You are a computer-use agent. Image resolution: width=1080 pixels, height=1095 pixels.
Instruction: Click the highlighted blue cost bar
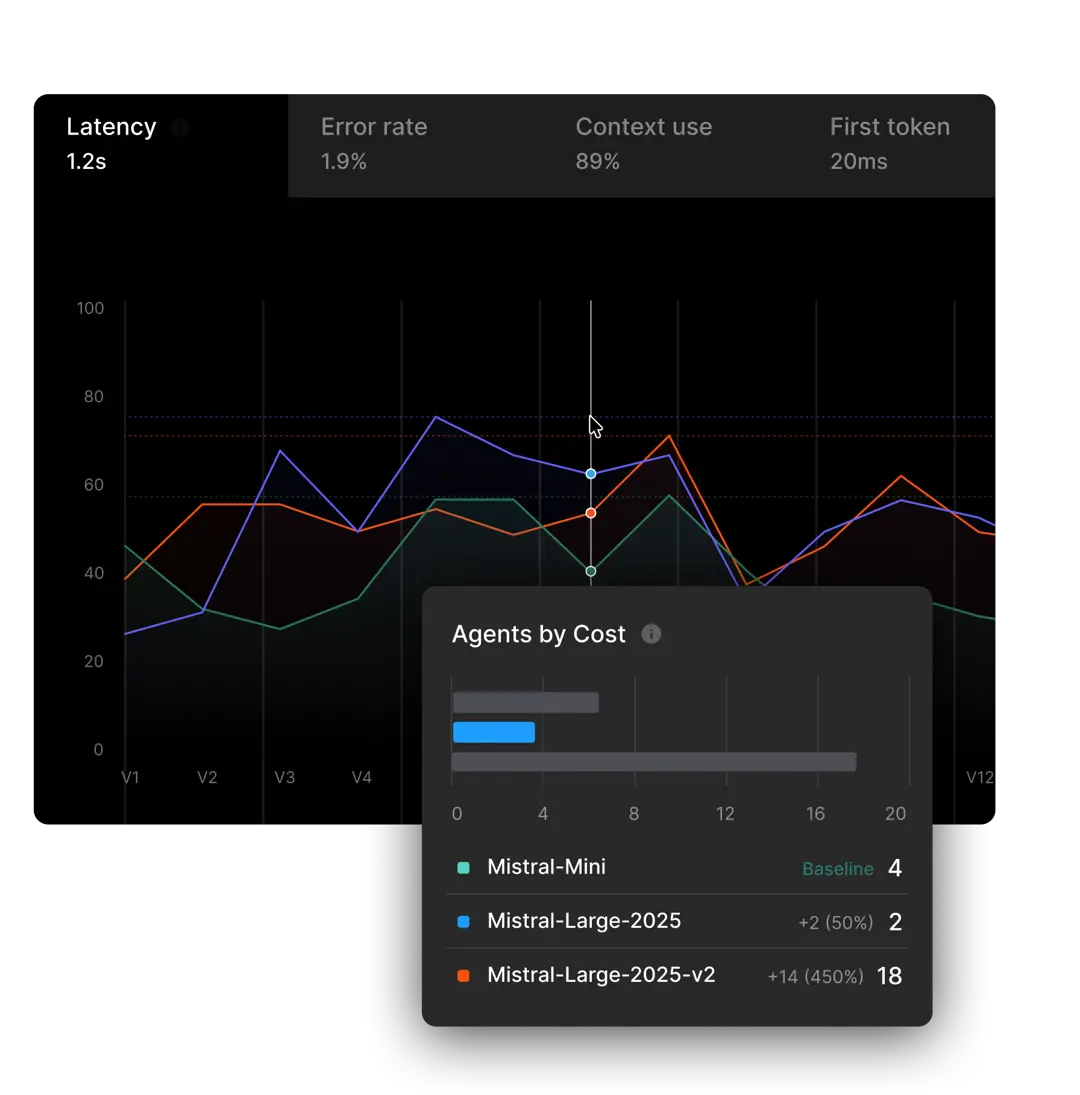pyautogui.click(x=494, y=732)
